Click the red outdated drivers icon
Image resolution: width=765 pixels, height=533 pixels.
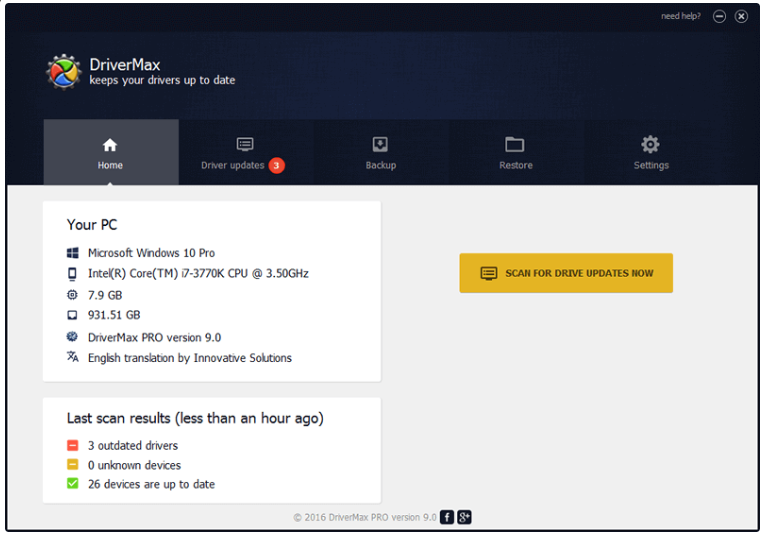[73, 445]
